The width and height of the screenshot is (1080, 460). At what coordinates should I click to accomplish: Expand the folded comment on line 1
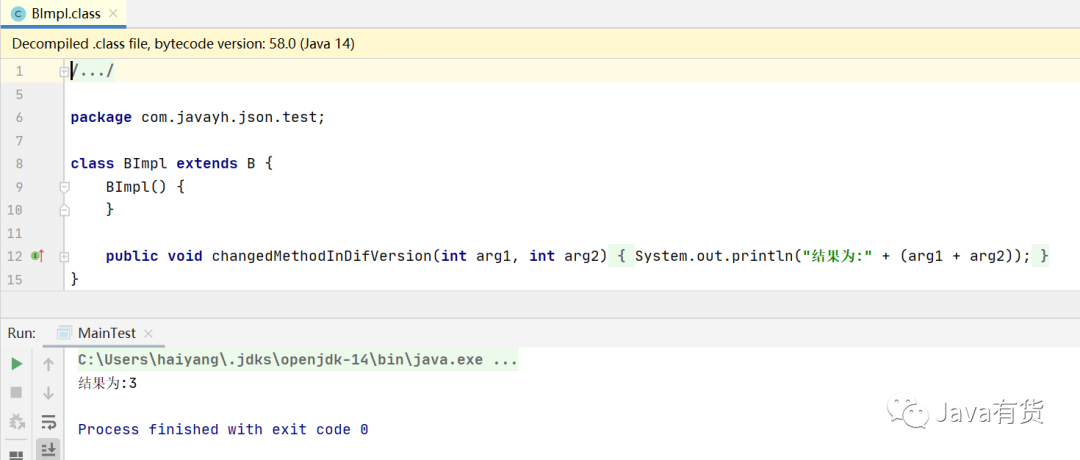point(64,72)
